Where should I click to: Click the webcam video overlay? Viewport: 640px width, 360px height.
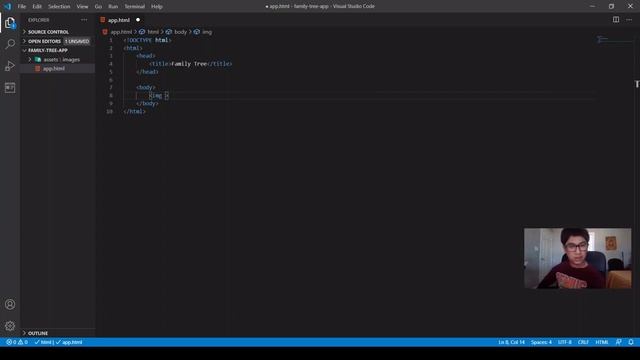click(578, 258)
